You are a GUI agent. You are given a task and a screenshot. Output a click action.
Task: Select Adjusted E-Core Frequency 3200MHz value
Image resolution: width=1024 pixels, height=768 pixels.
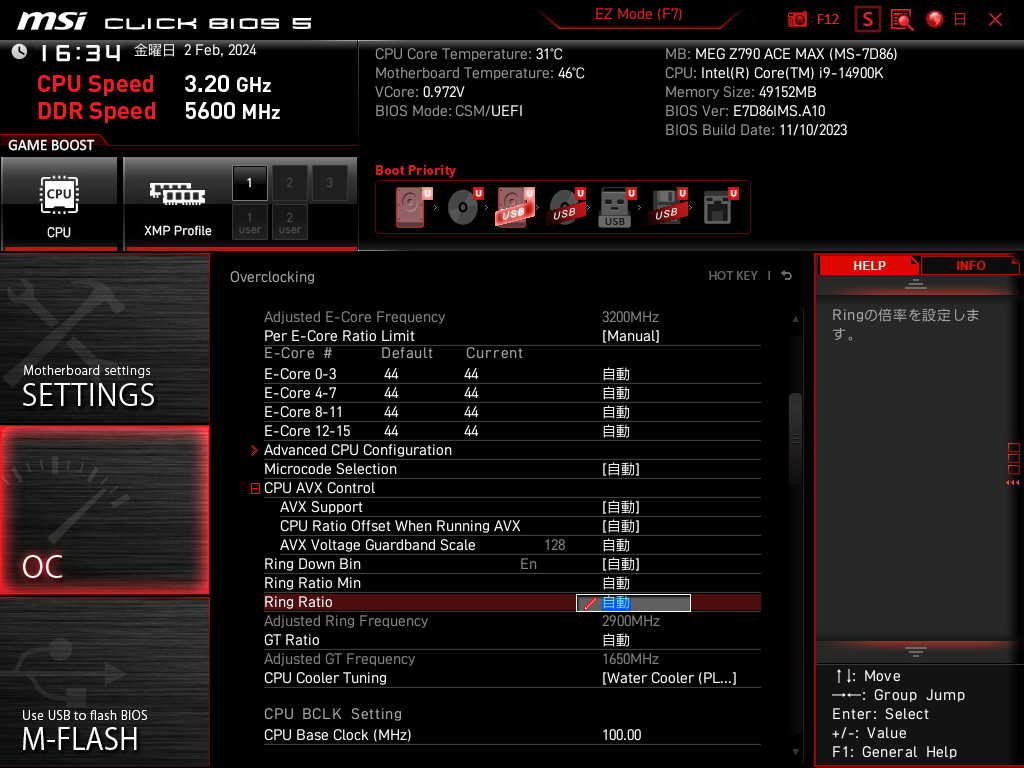[x=630, y=317]
